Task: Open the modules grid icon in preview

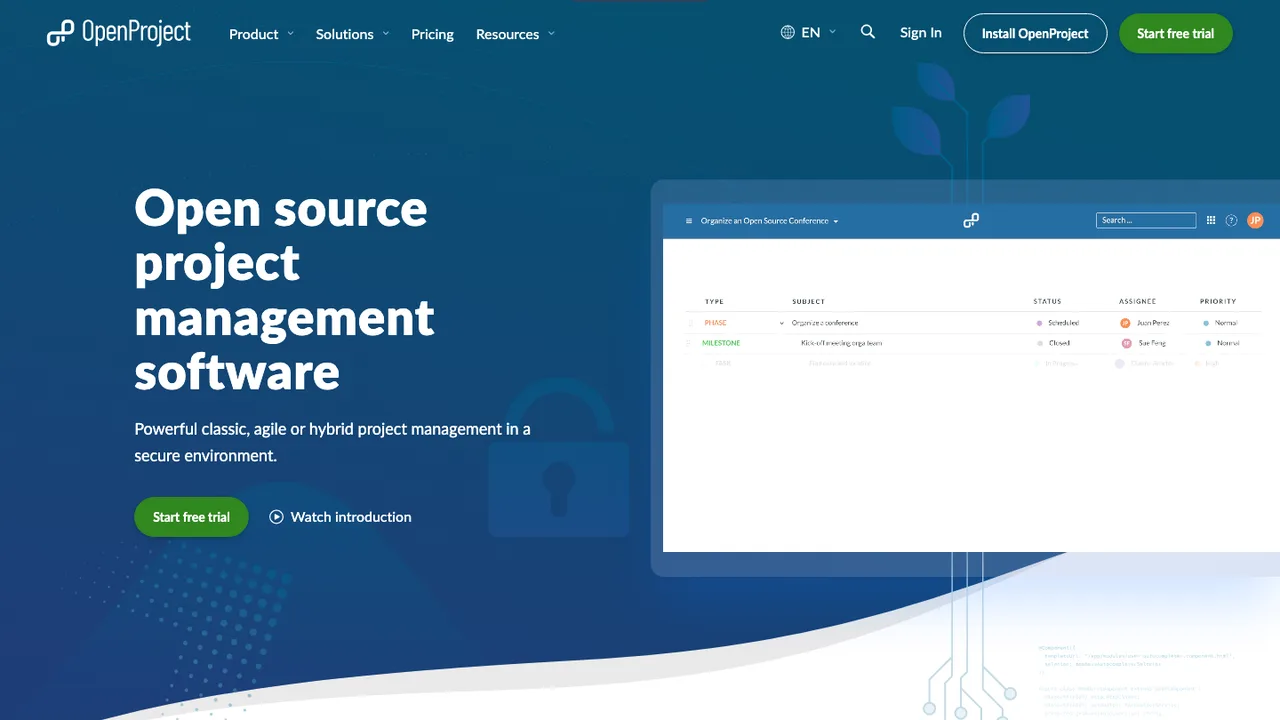Action: coord(1211,220)
